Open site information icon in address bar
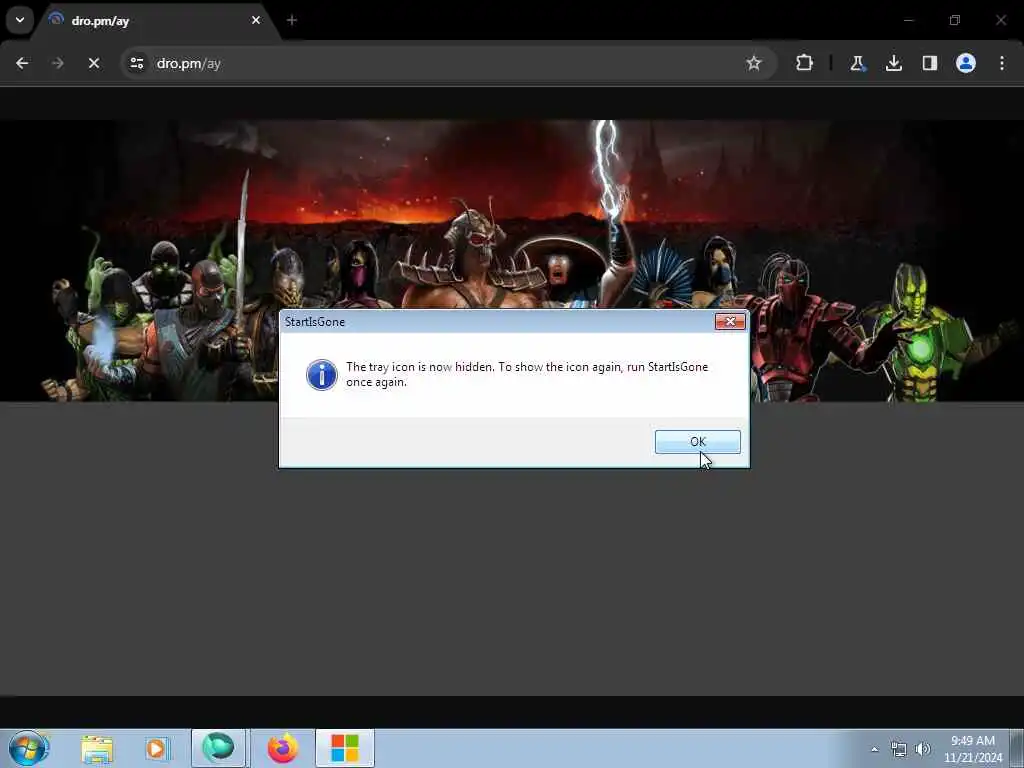 (x=136, y=63)
